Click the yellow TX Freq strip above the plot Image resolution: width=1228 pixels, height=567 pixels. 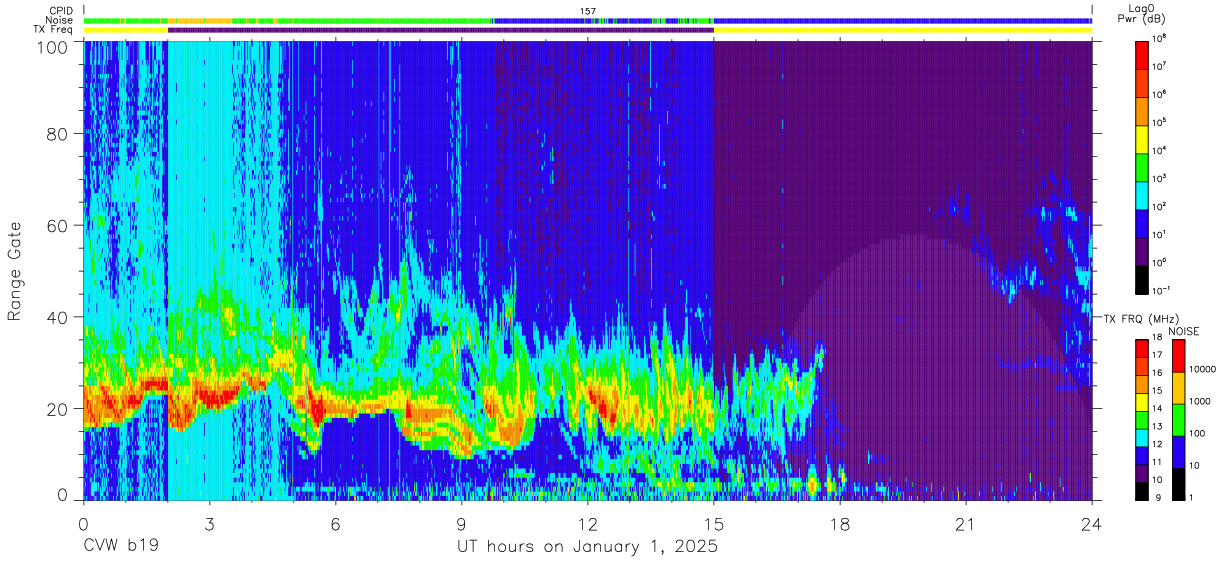pyautogui.click(x=903, y=30)
